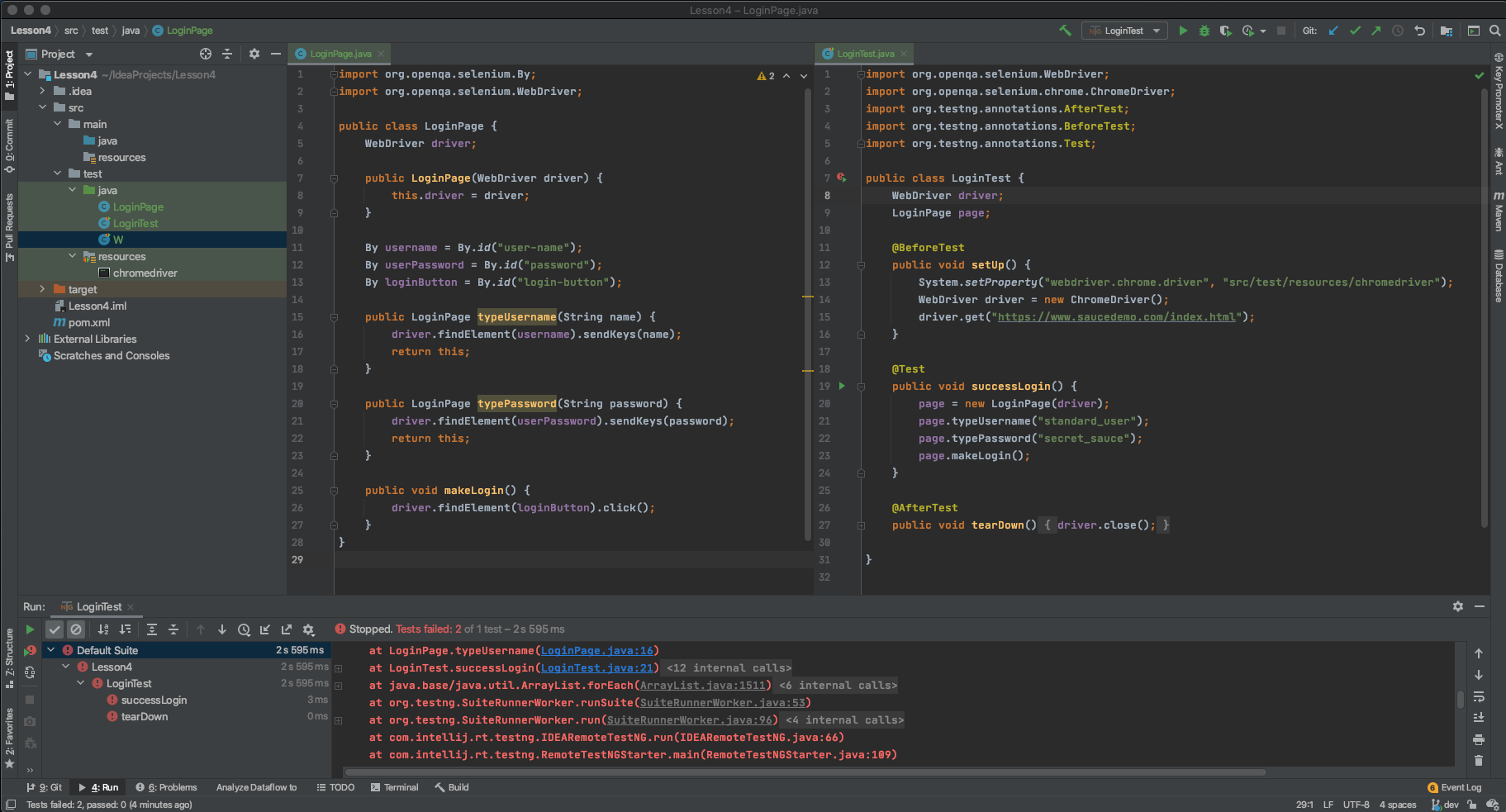The width and height of the screenshot is (1506, 812).
Task: Toggle Show Ignored tests button
Action: pos(76,629)
